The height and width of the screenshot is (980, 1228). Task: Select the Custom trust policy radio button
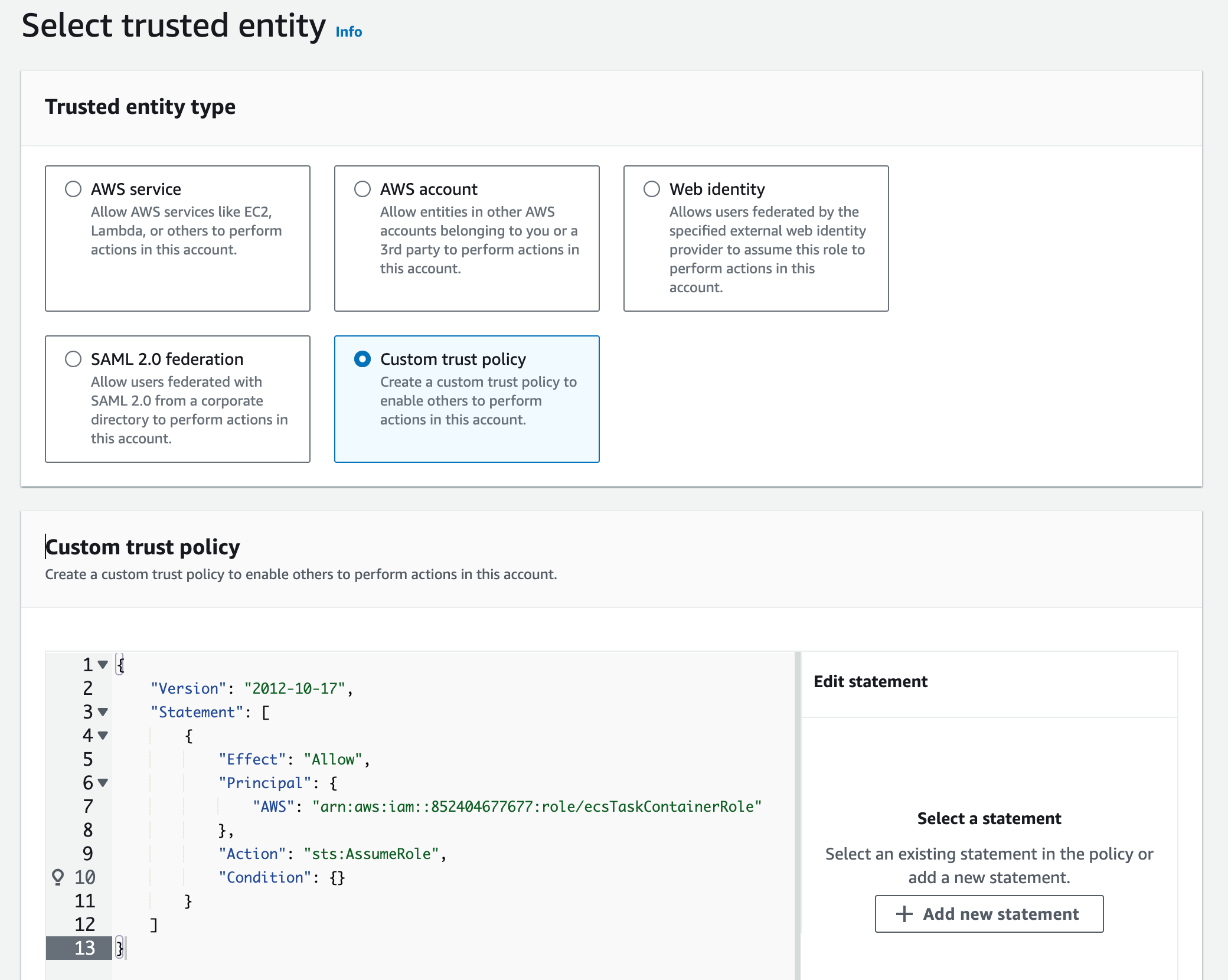coord(362,359)
